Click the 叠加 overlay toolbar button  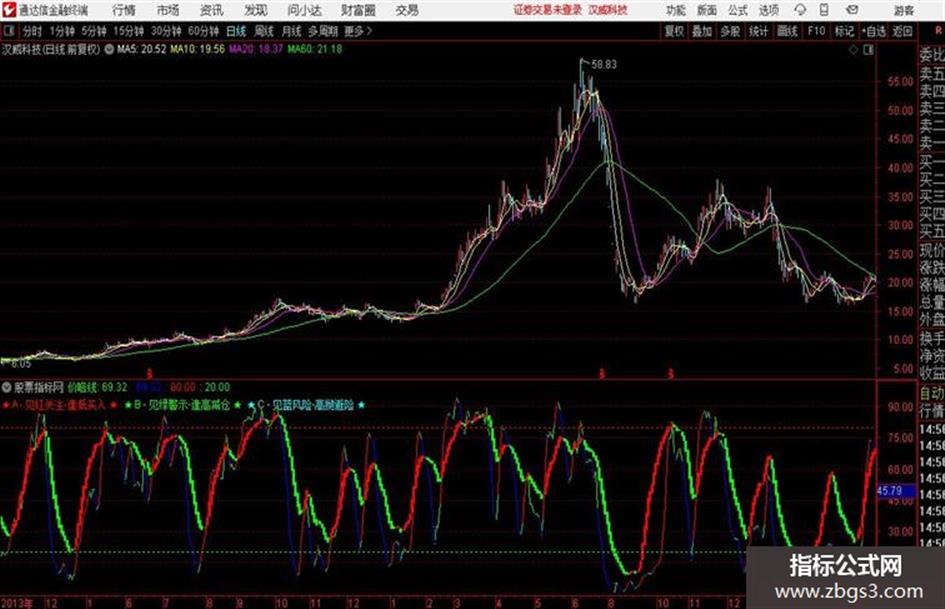[x=702, y=31]
